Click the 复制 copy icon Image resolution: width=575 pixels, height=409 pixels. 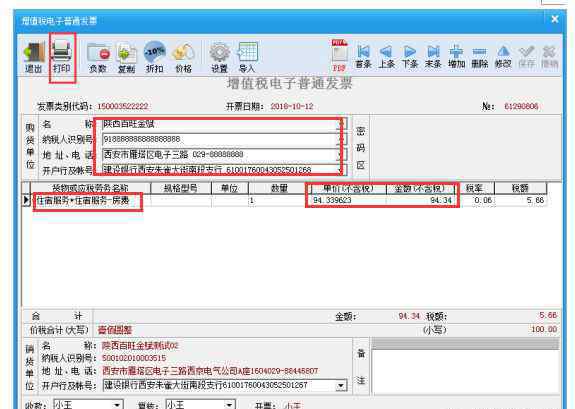pyautogui.click(x=127, y=57)
